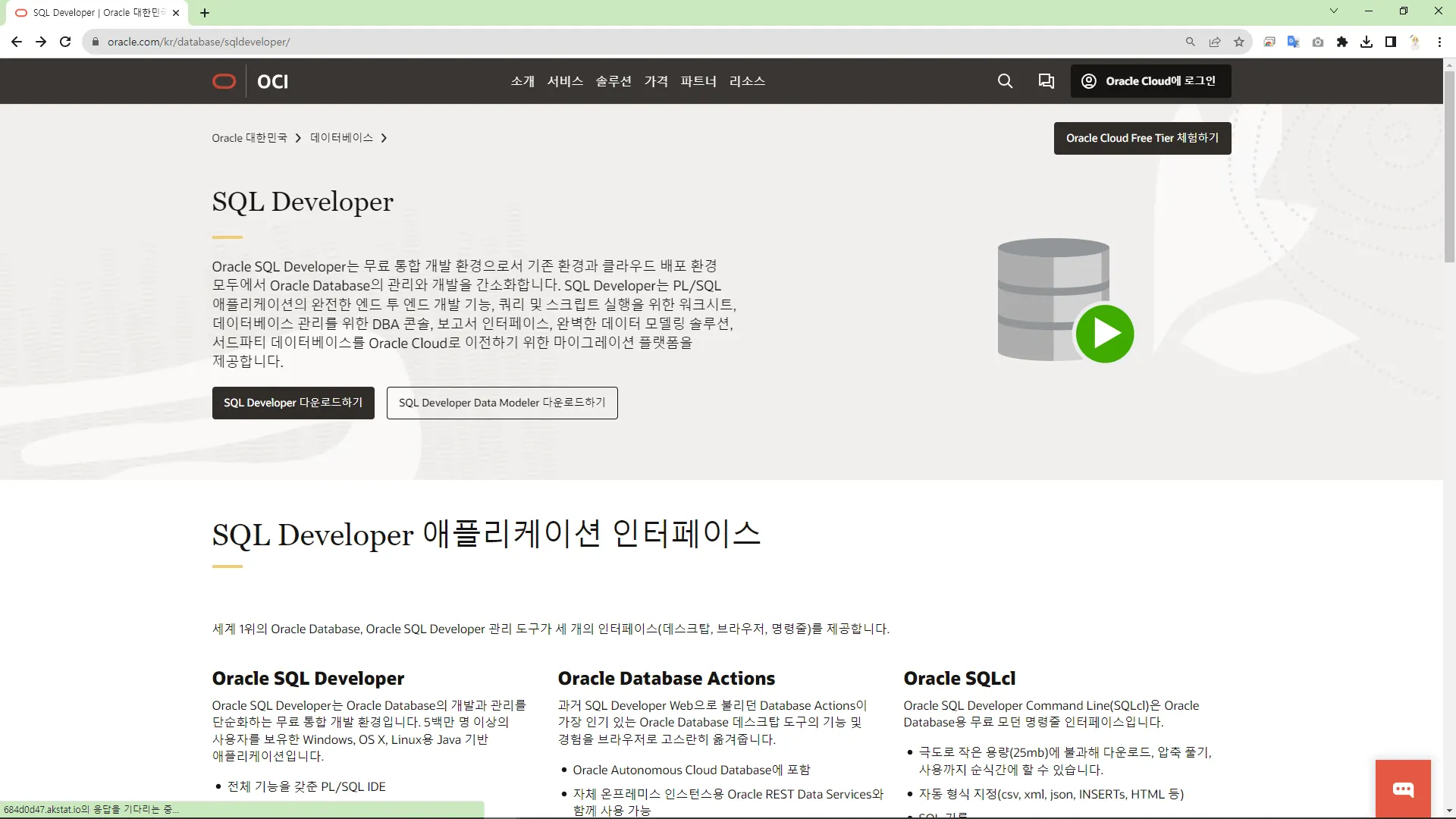Viewport: 1456px width, 819px height.
Task: Open Chrome three-dot menu
Action: 1439,42
